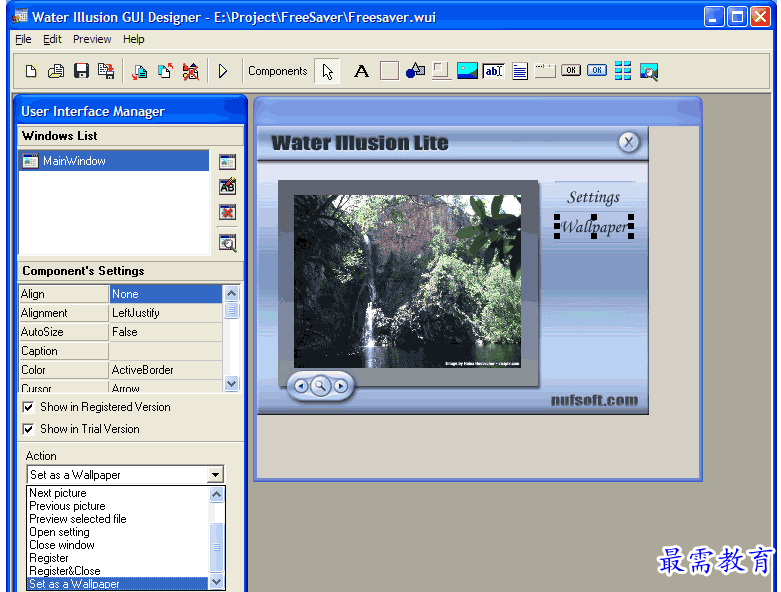Image resolution: width=781 pixels, height=592 pixels.
Task: Click the rename window icon in Windows List
Action: pos(228,186)
